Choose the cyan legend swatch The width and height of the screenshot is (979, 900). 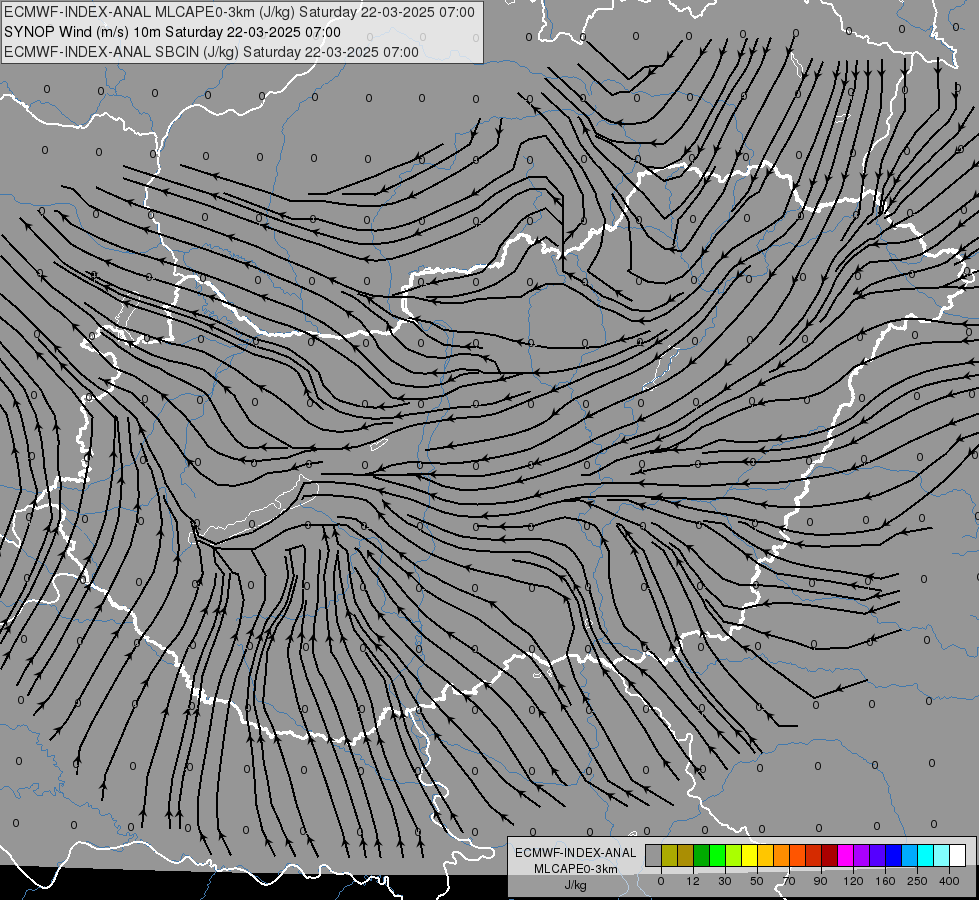(925, 855)
